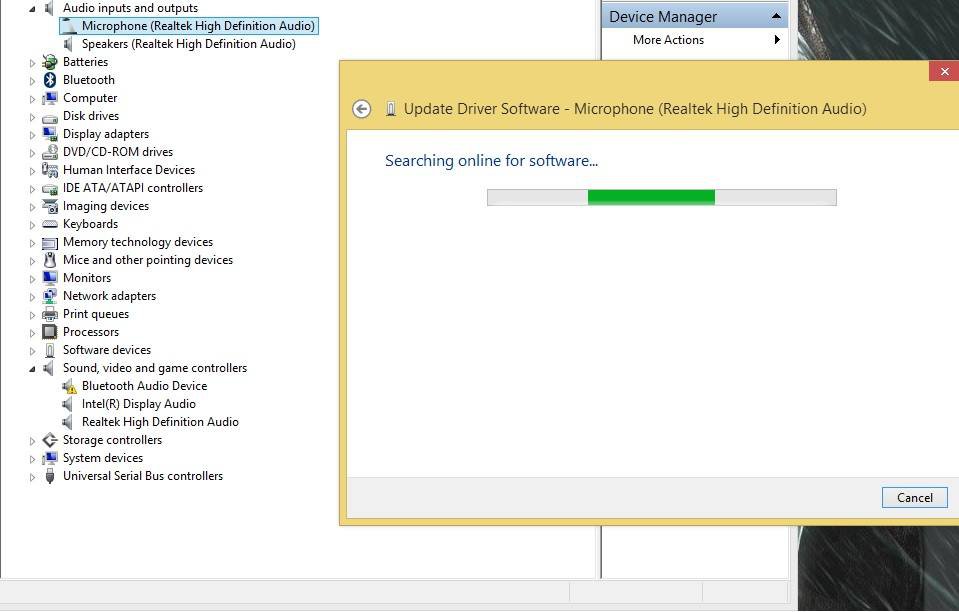
Task: Select the Imaging devices category label
Action: (106, 206)
